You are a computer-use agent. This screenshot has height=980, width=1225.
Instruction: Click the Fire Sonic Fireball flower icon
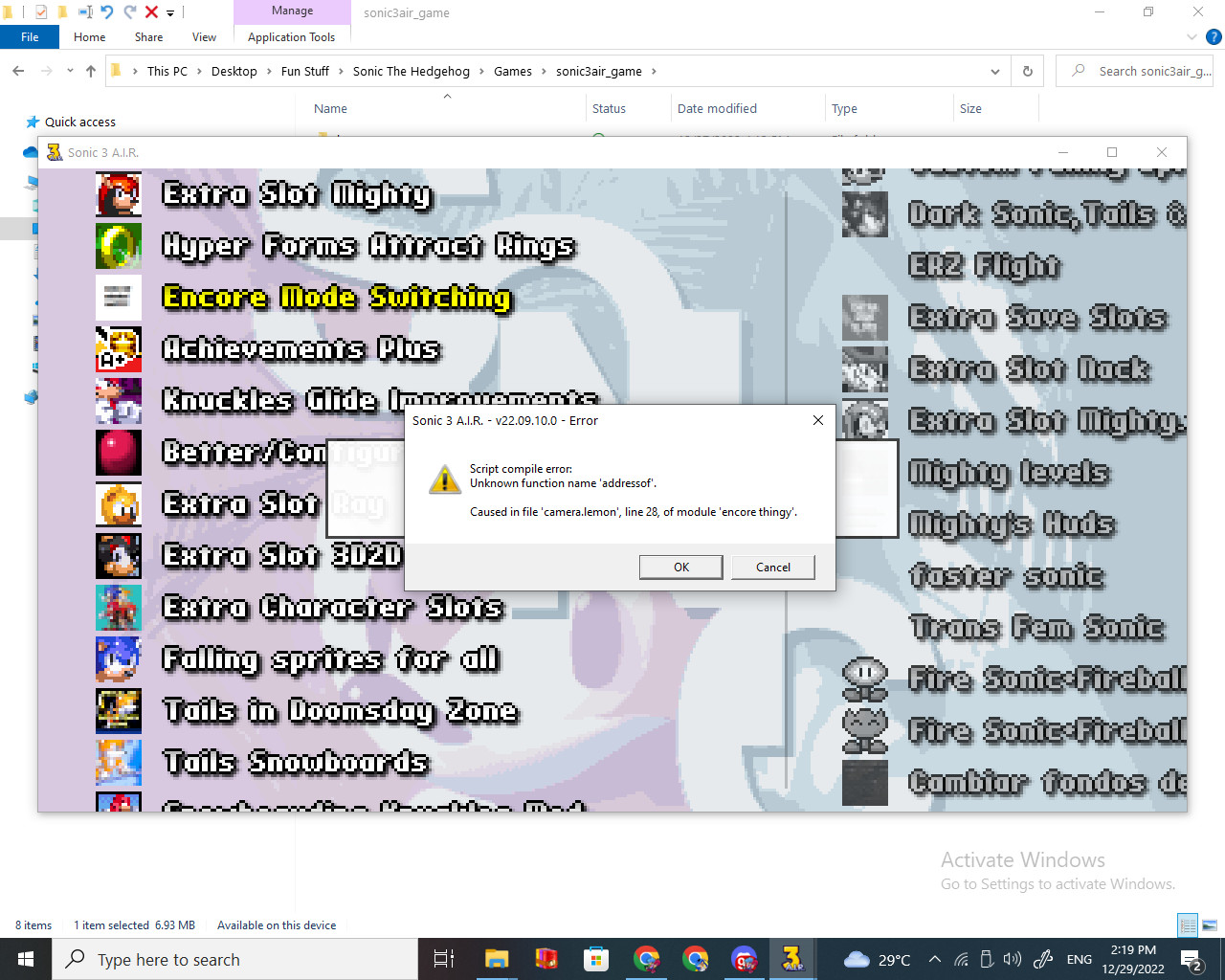[x=864, y=679]
